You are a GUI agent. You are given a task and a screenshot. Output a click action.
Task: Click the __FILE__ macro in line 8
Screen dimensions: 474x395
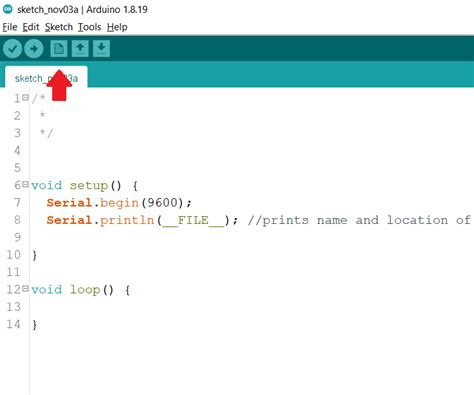pyautogui.click(x=193, y=220)
